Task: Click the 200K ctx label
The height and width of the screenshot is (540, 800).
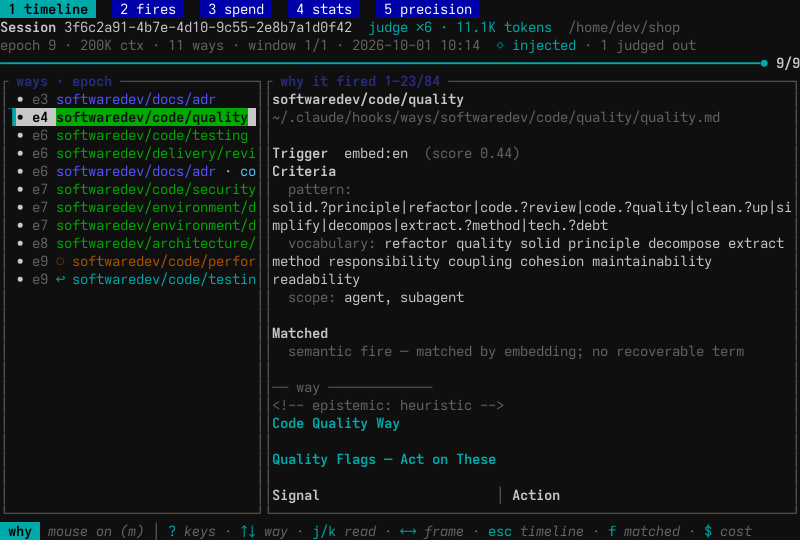Action: [112, 45]
